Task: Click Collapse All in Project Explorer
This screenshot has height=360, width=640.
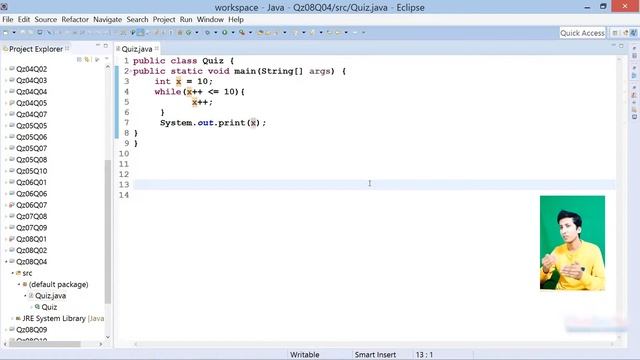Action: 79,60
